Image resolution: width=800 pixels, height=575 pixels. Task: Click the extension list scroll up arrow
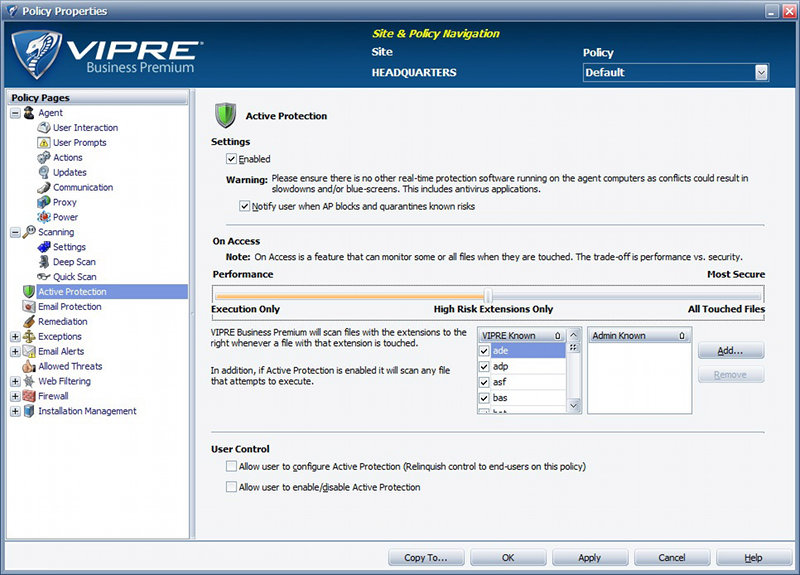[x=574, y=335]
